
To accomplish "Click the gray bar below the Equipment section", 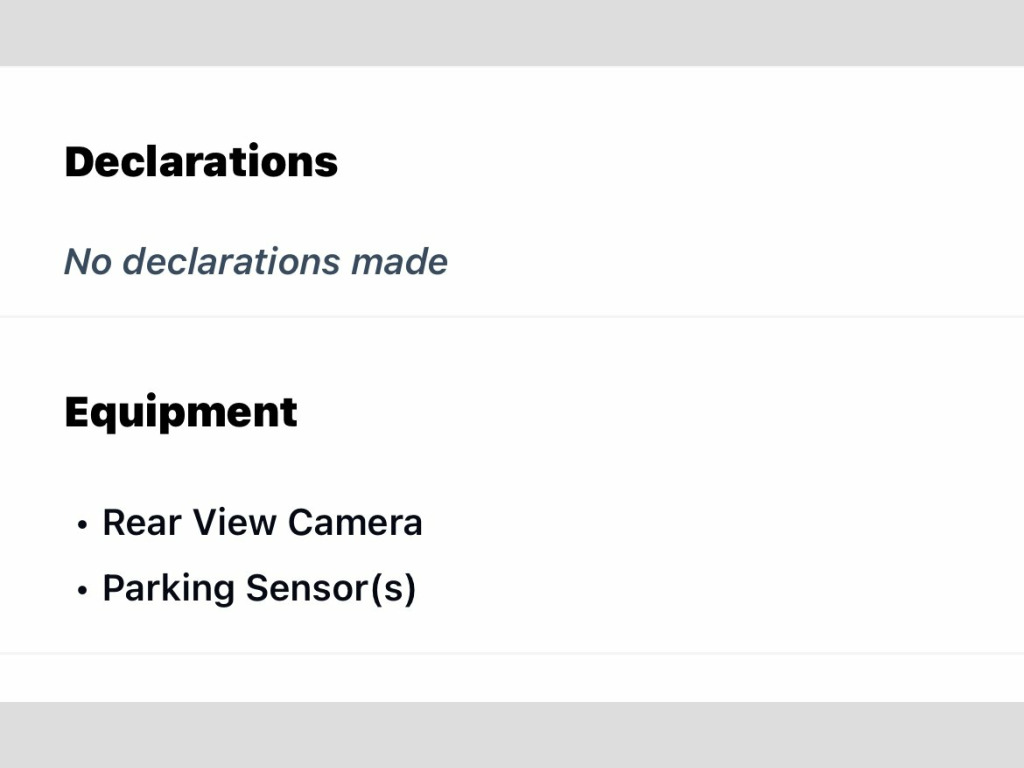I will click(x=512, y=735).
